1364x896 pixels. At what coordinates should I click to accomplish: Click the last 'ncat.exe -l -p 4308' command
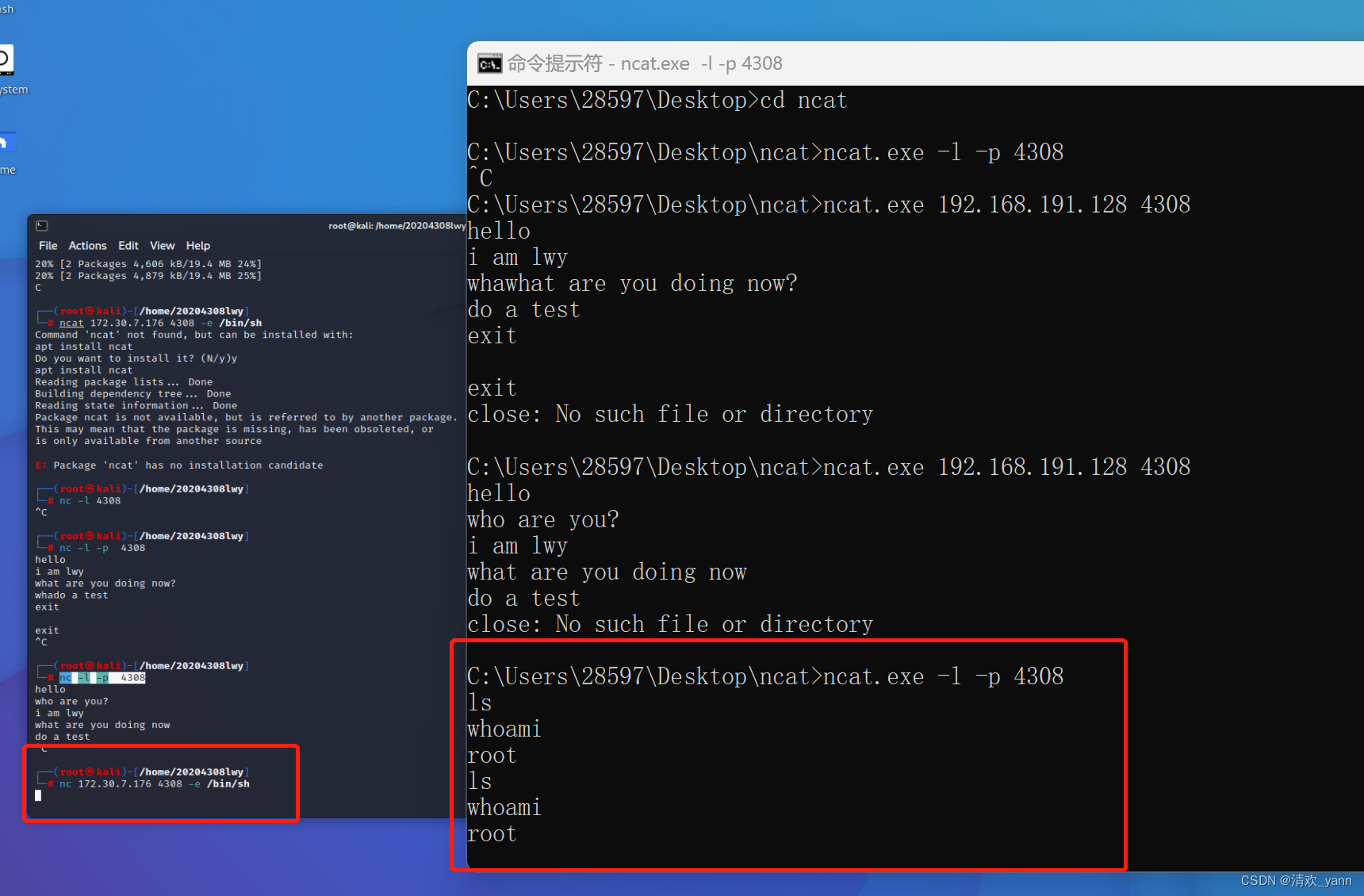click(x=944, y=676)
